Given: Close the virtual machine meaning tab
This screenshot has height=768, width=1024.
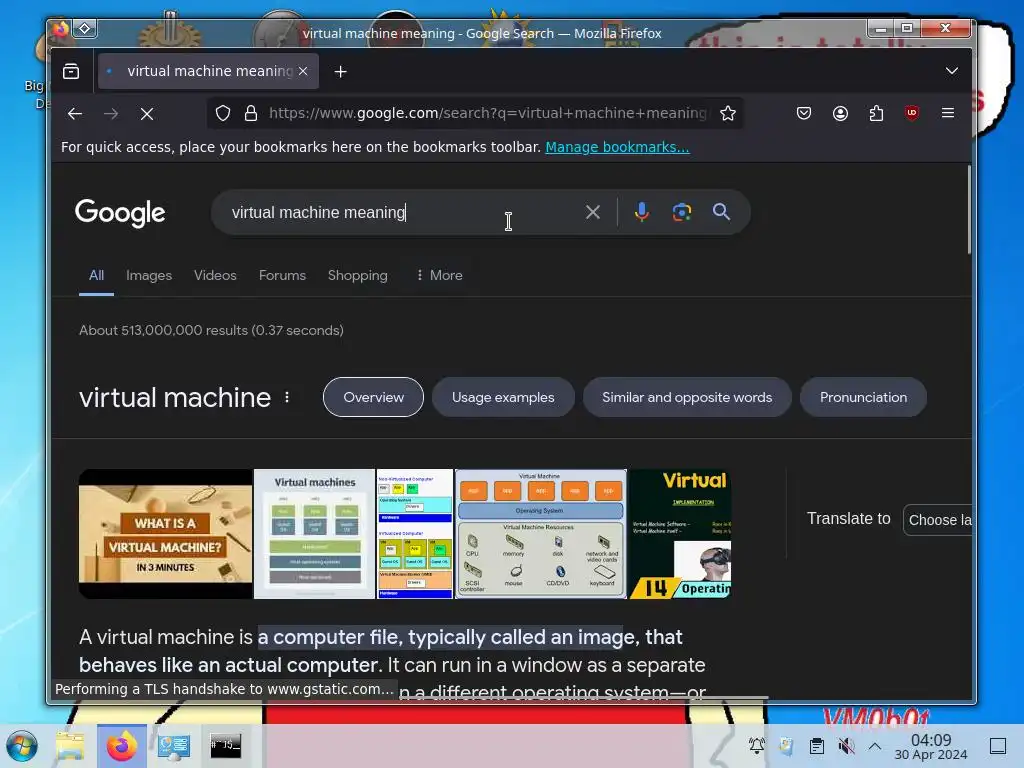Looking at the screenshot, I should (x=303, y=71).
